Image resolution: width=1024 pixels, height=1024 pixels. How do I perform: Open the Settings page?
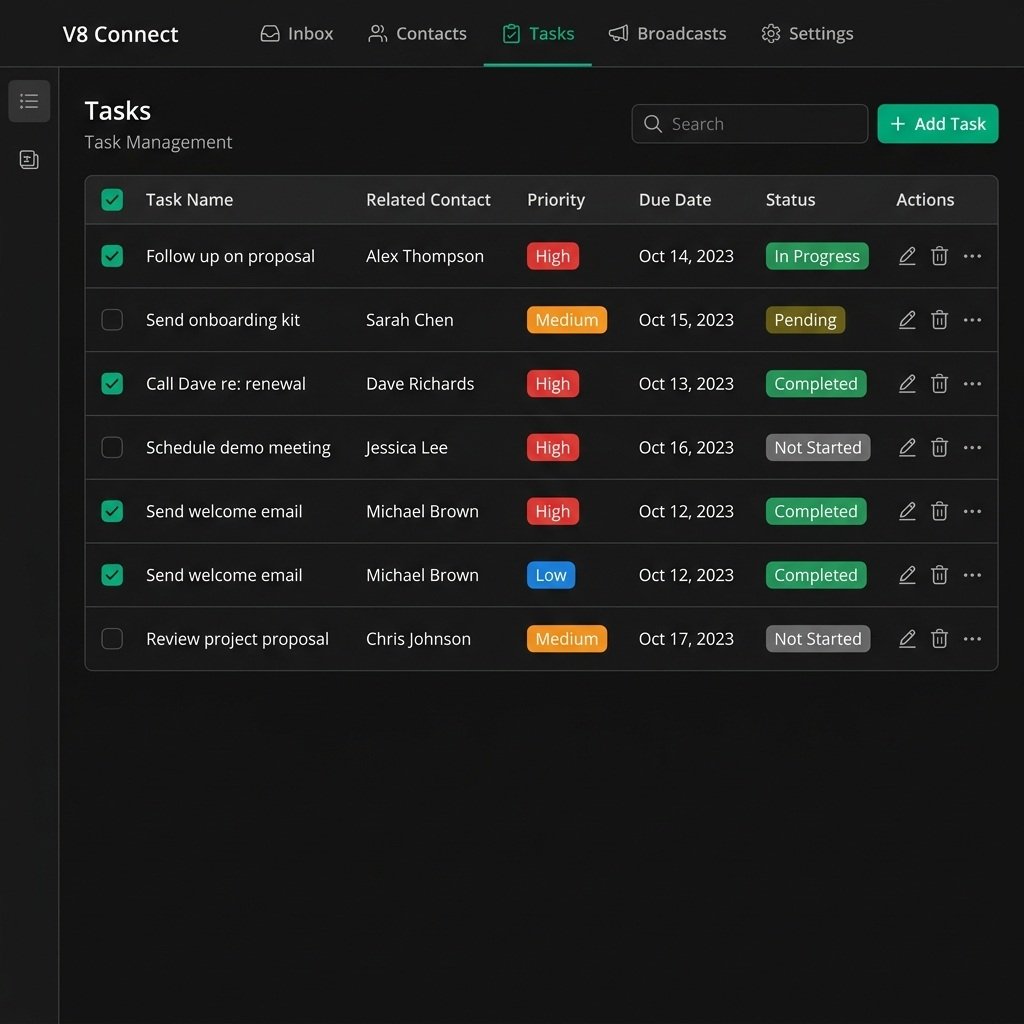pos(807,33)
